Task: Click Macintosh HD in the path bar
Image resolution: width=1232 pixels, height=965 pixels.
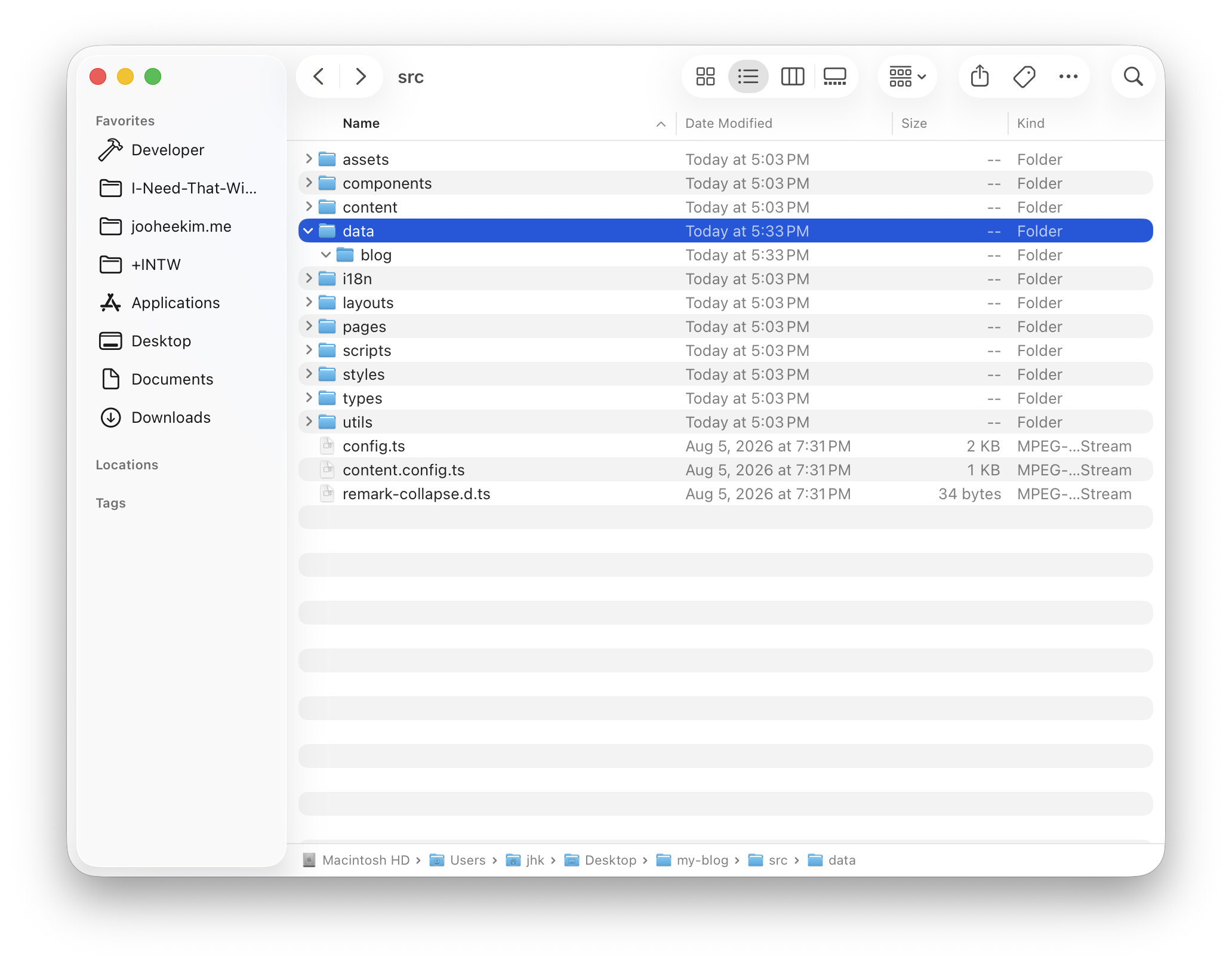Action: click(x=356, y=860)
